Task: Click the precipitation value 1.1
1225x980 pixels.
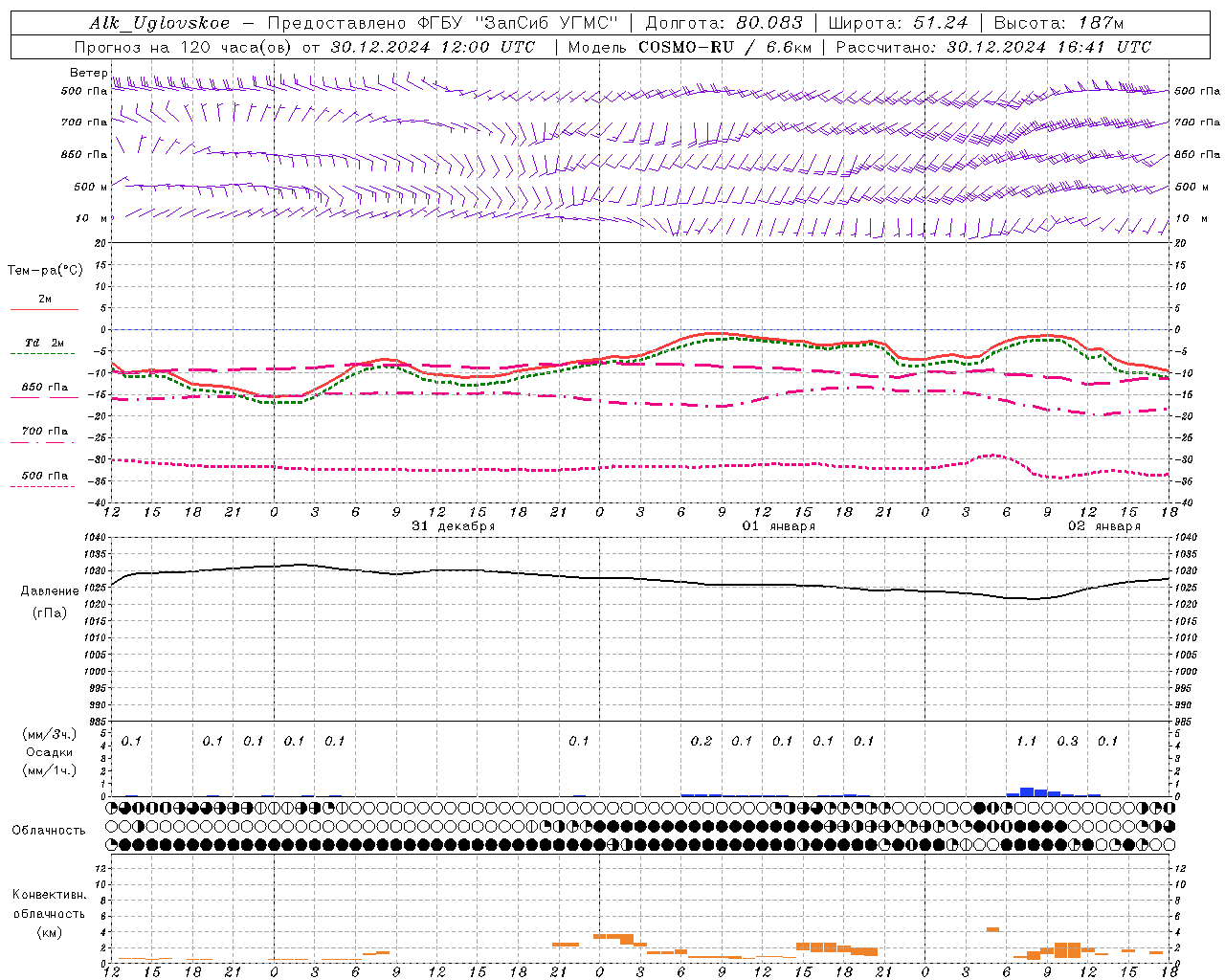Action: click(1026, 742)
